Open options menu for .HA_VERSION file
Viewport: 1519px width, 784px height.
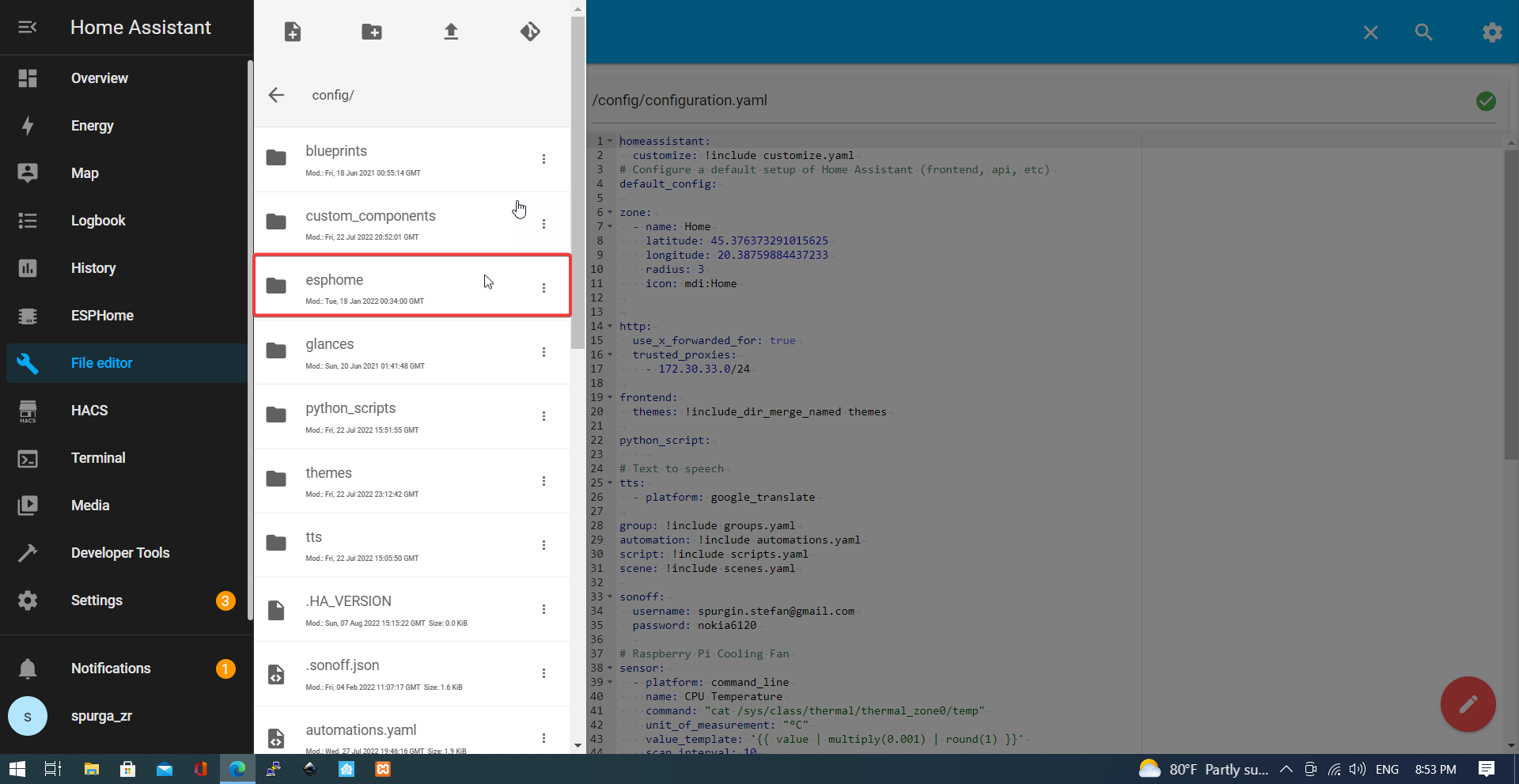click(544, 609)
